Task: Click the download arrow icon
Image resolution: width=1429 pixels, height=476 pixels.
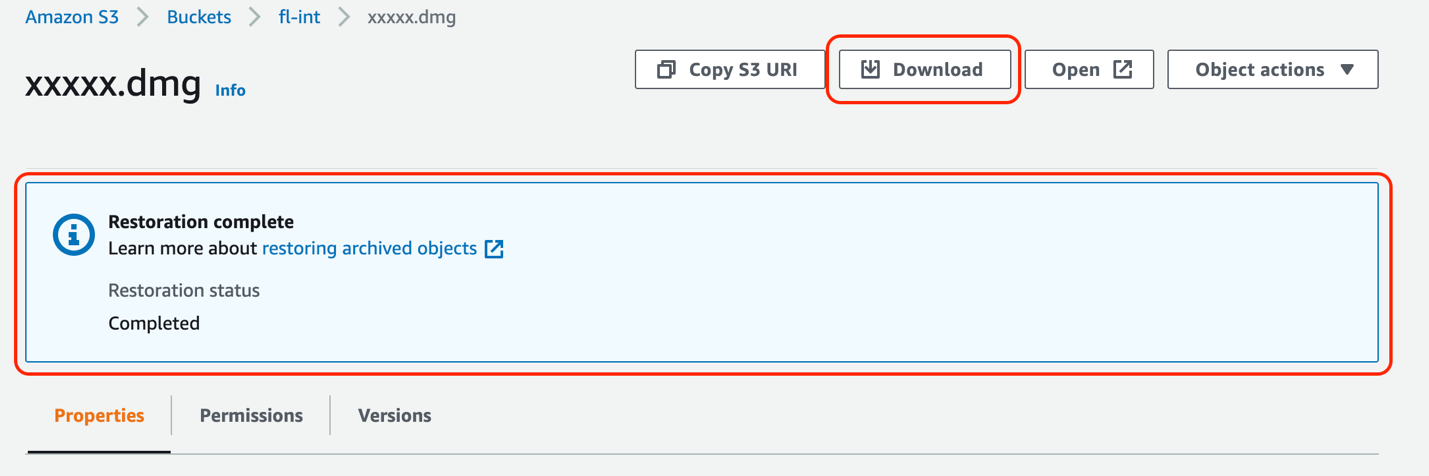Action: click(x=871, y=69)
